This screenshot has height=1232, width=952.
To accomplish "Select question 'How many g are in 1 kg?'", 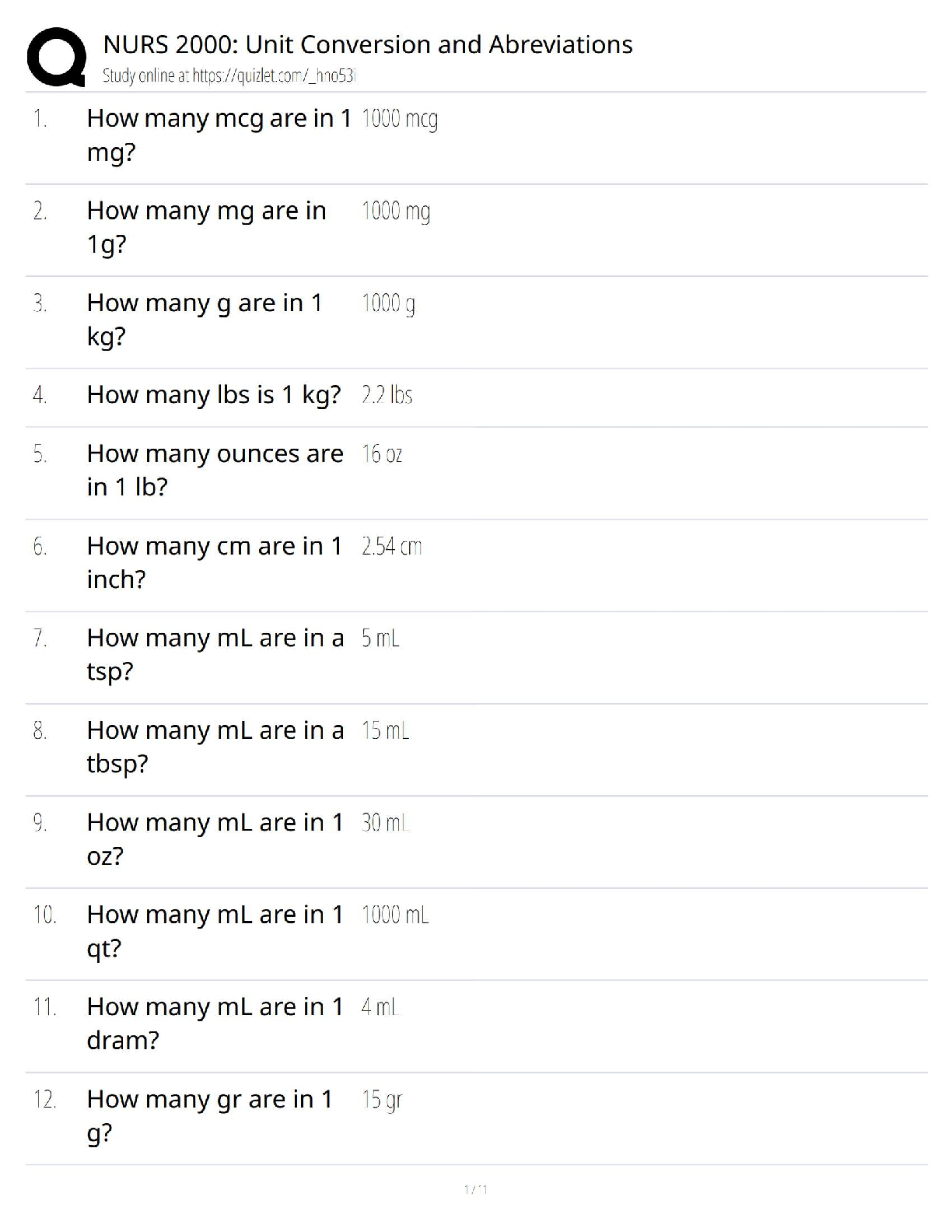I will tap(204, 319).
